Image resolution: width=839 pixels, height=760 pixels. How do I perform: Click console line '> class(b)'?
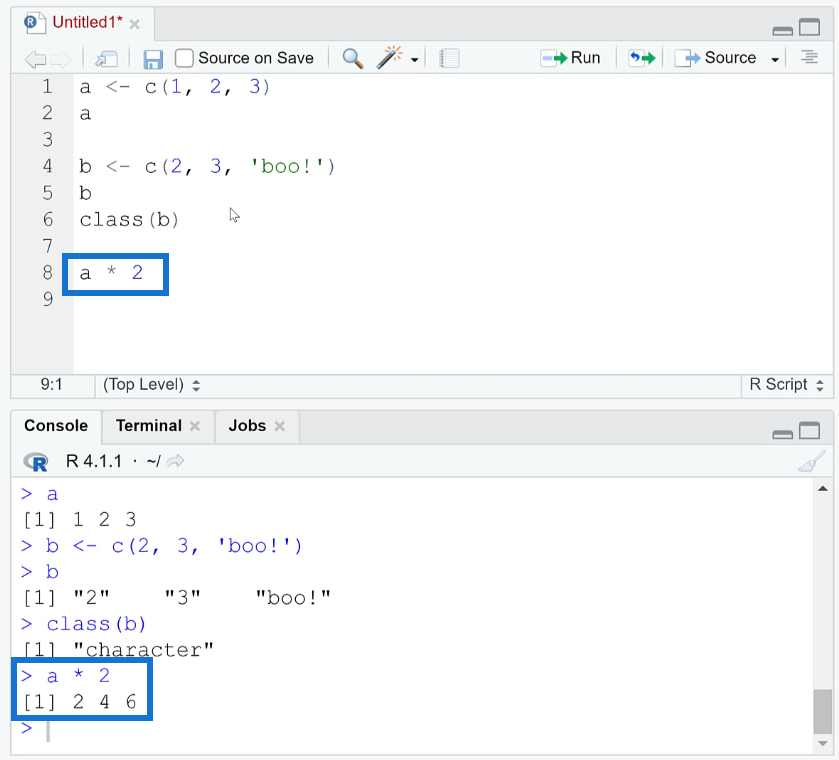coord(83,624)
